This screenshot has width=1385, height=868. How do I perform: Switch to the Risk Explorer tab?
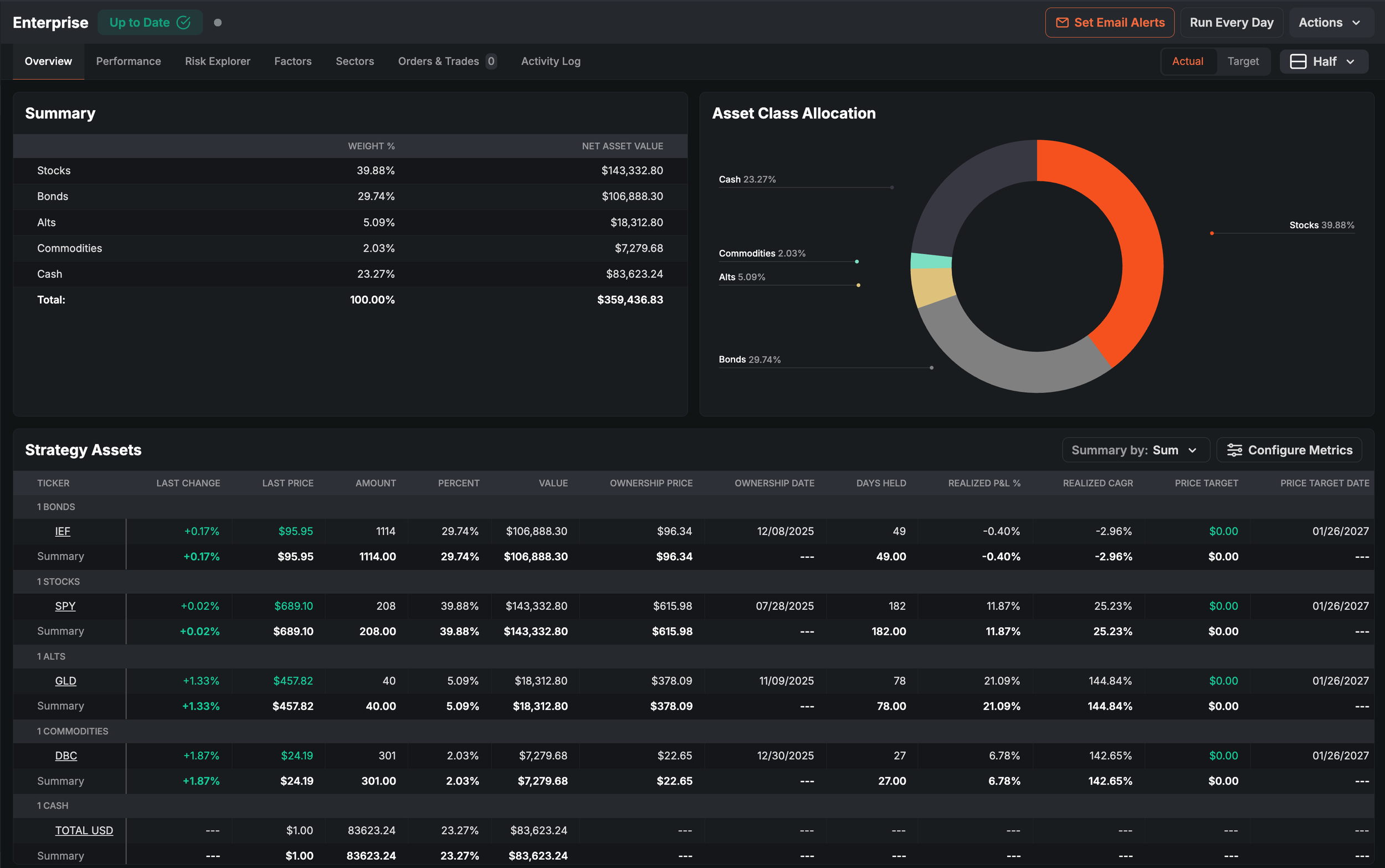(x=218, y=61)
